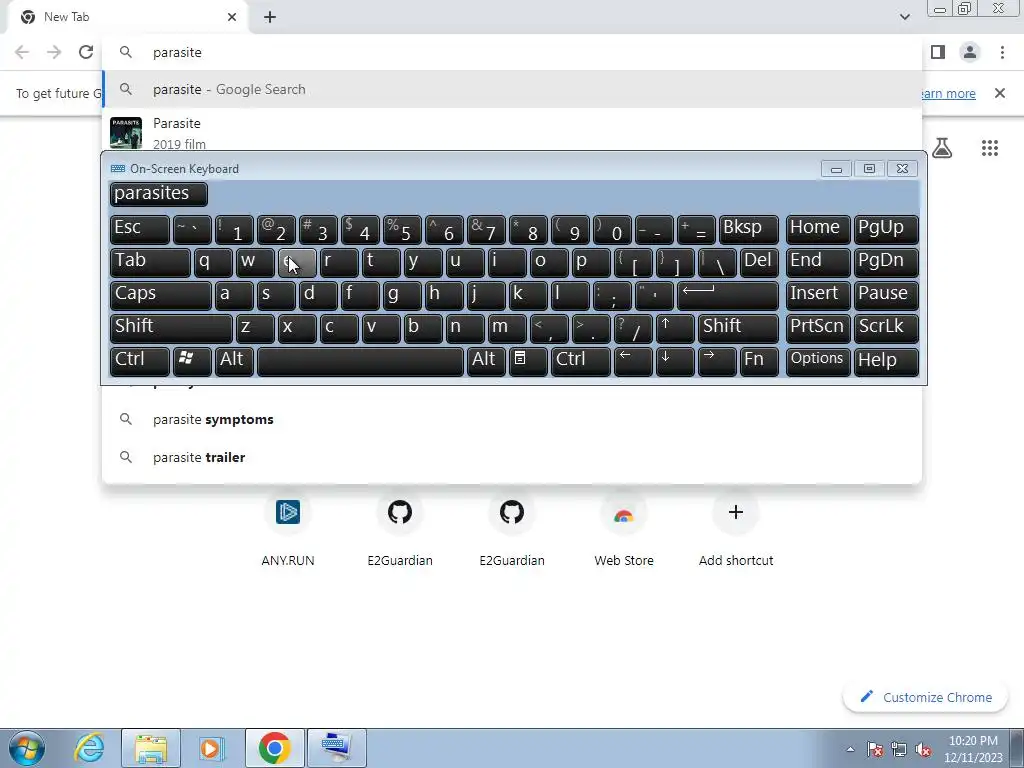Click the omnibox text 'parasite'
The image size is (1024, 768).
point(177,52)
